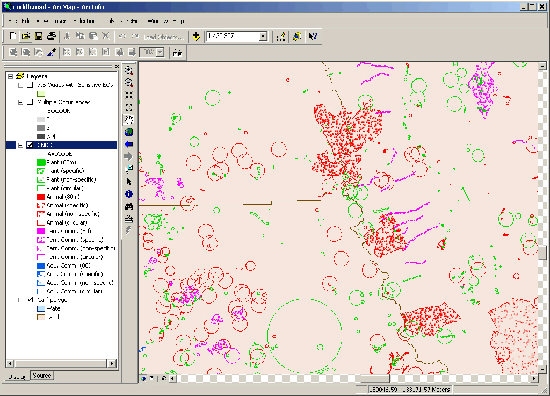Activate the Identify tool
550x396 pixels.
pos(129,194)
